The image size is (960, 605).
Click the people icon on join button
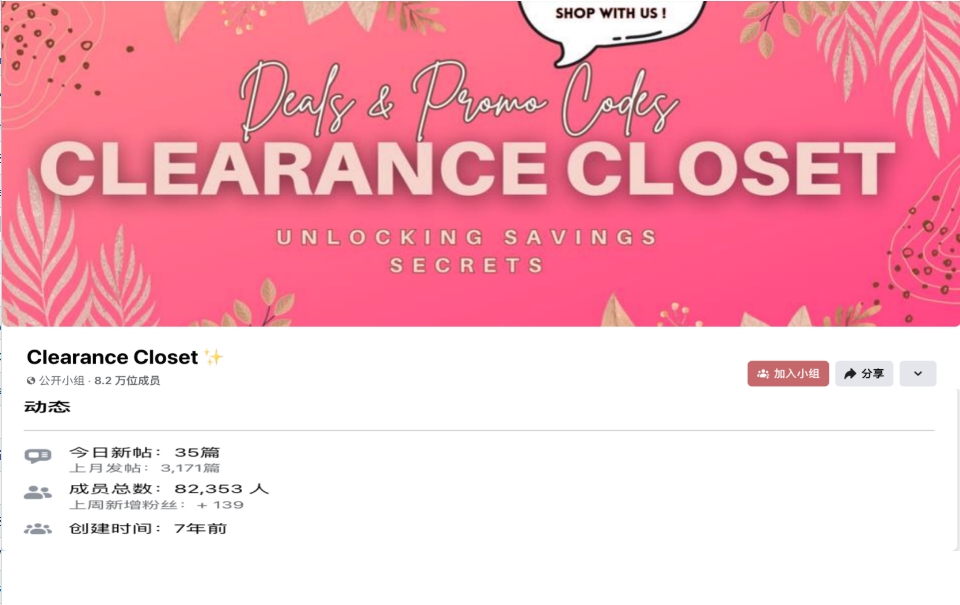pyautogui.click(x=763, y=374)
